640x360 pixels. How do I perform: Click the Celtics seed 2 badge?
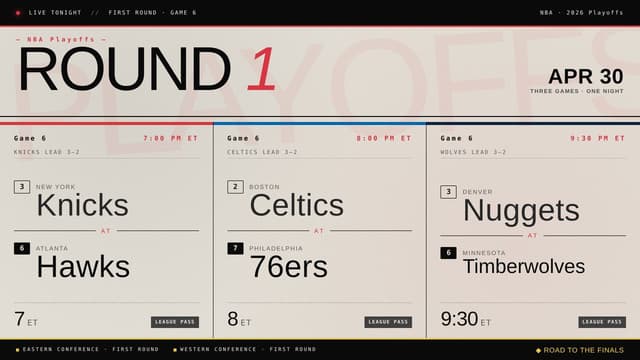[236, 187]
